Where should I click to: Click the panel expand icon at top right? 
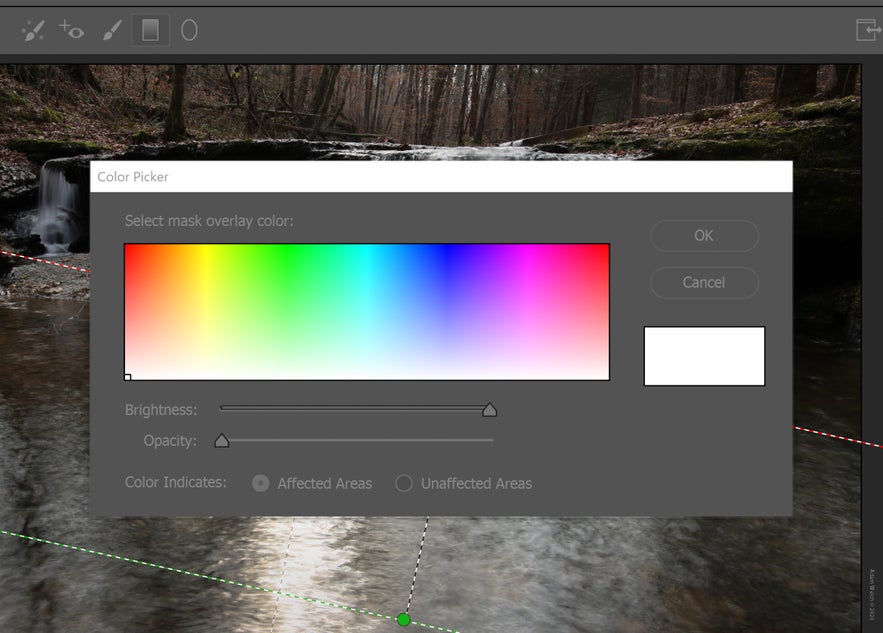pos(866,30)
